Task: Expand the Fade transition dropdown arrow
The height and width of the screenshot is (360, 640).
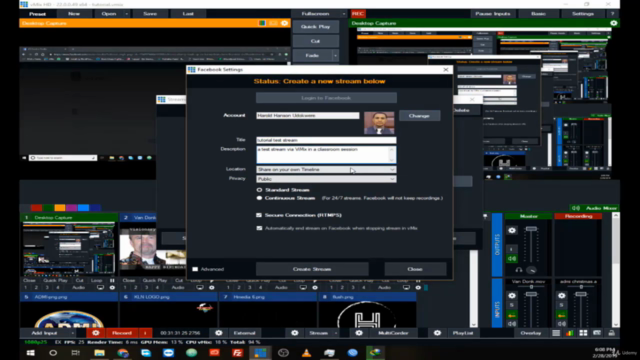Action: click(x=336, y=56)
